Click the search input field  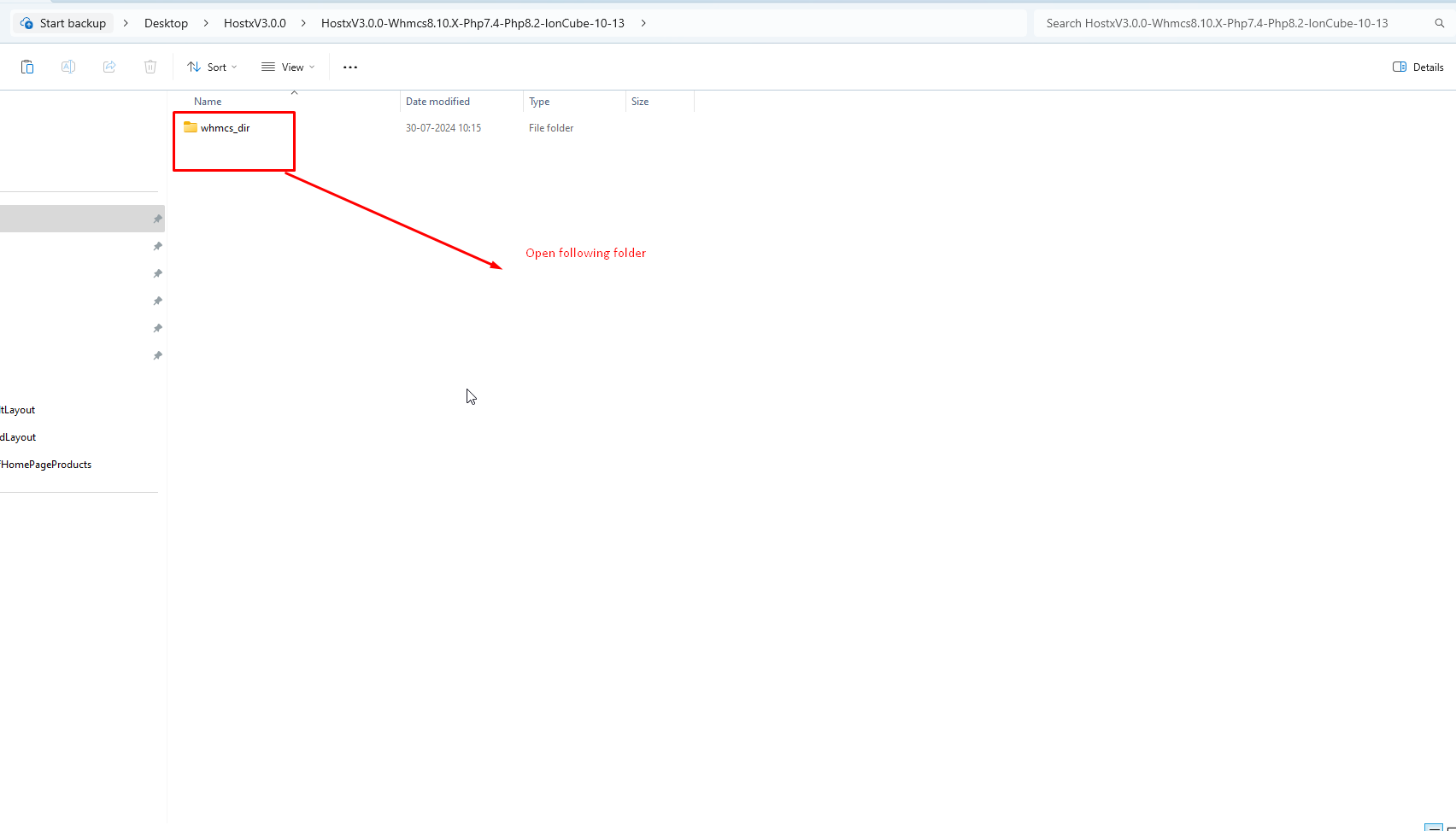[x=1230, y=23]
